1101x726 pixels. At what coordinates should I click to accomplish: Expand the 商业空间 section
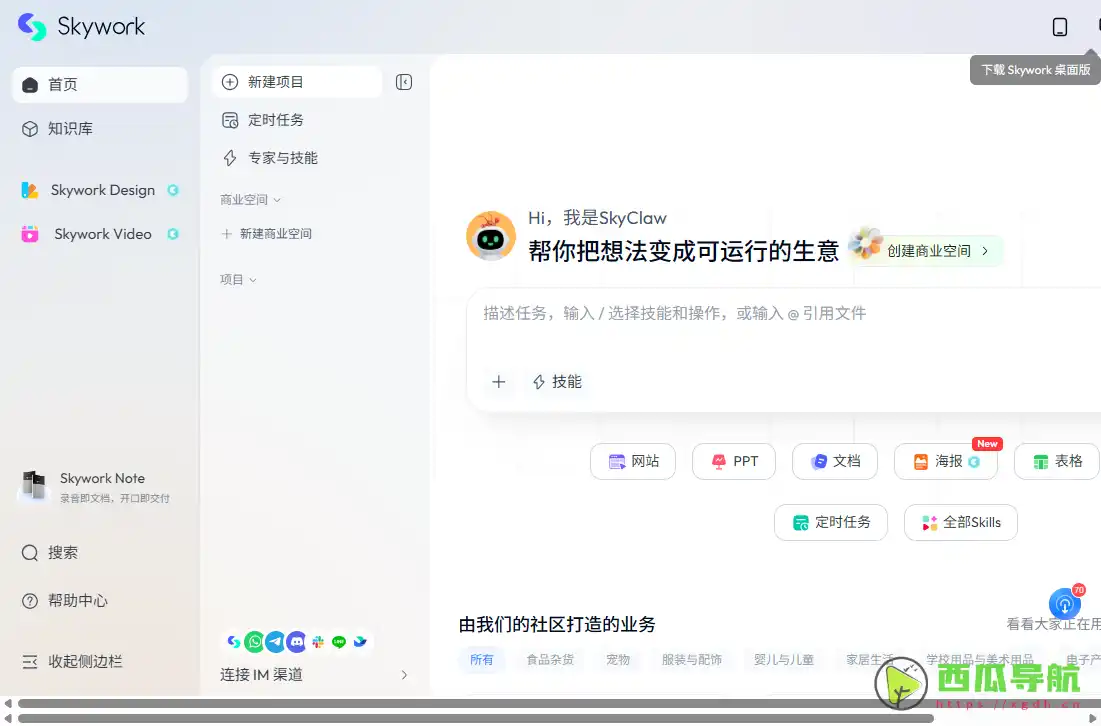click(251, 200)
